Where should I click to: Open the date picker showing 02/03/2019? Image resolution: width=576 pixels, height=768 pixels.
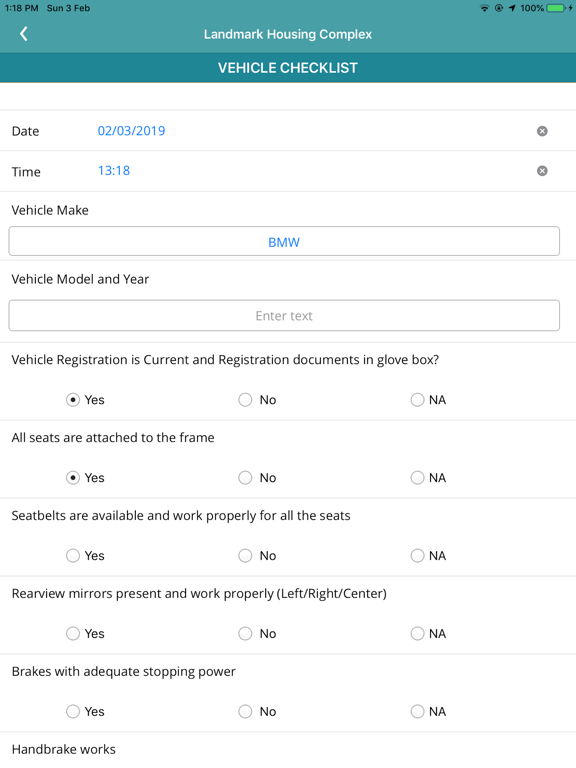(131, 131)
